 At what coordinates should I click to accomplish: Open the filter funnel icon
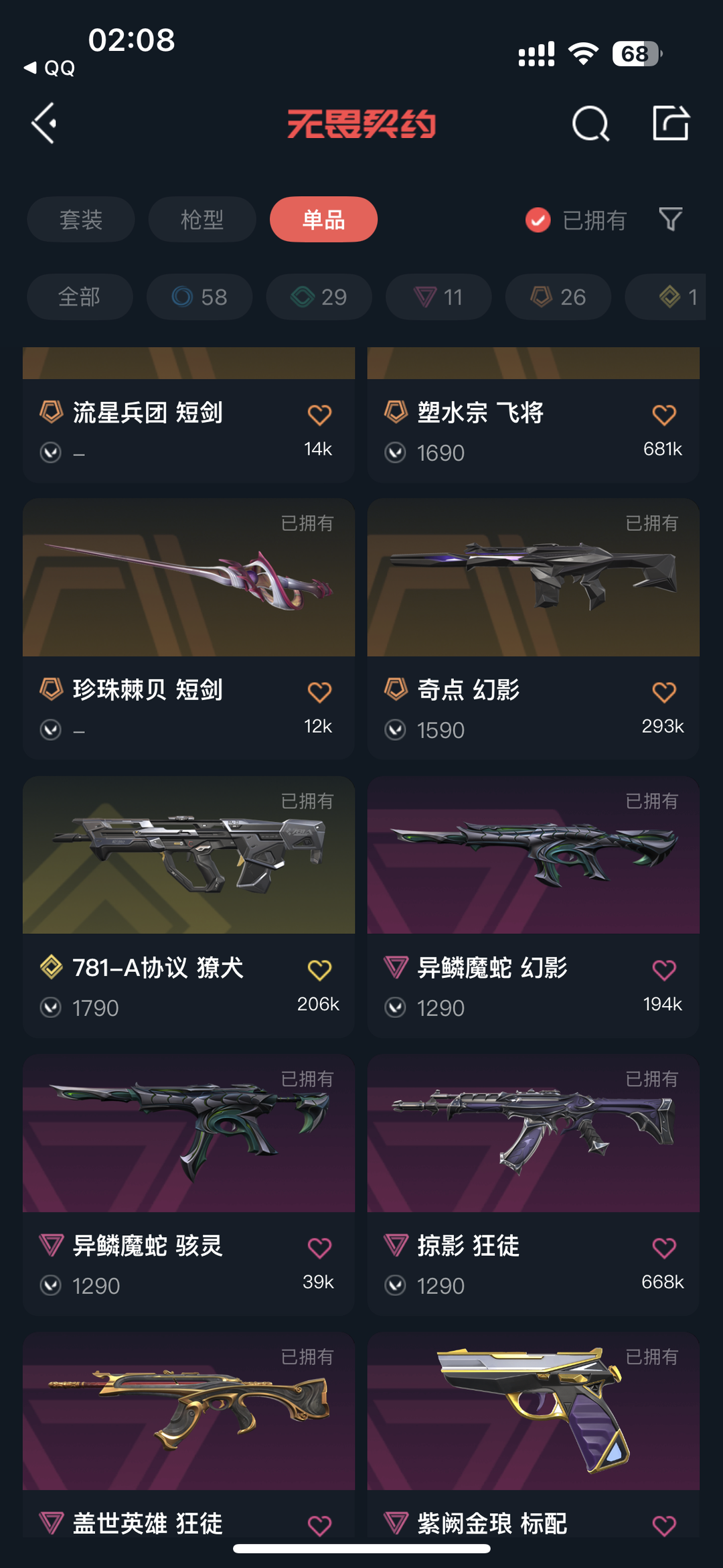670,219
